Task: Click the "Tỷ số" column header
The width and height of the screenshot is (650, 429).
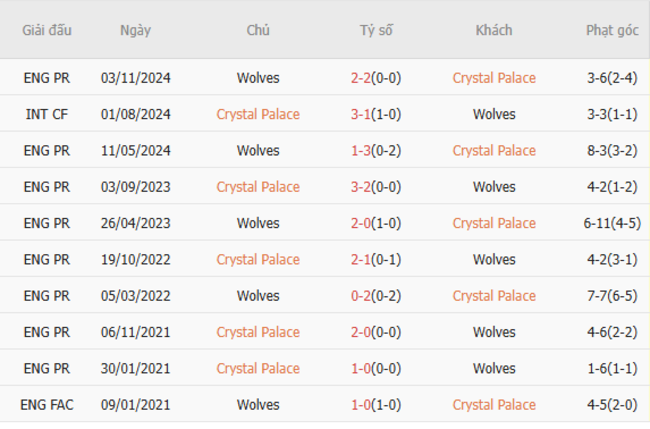Action: point(376,30)
